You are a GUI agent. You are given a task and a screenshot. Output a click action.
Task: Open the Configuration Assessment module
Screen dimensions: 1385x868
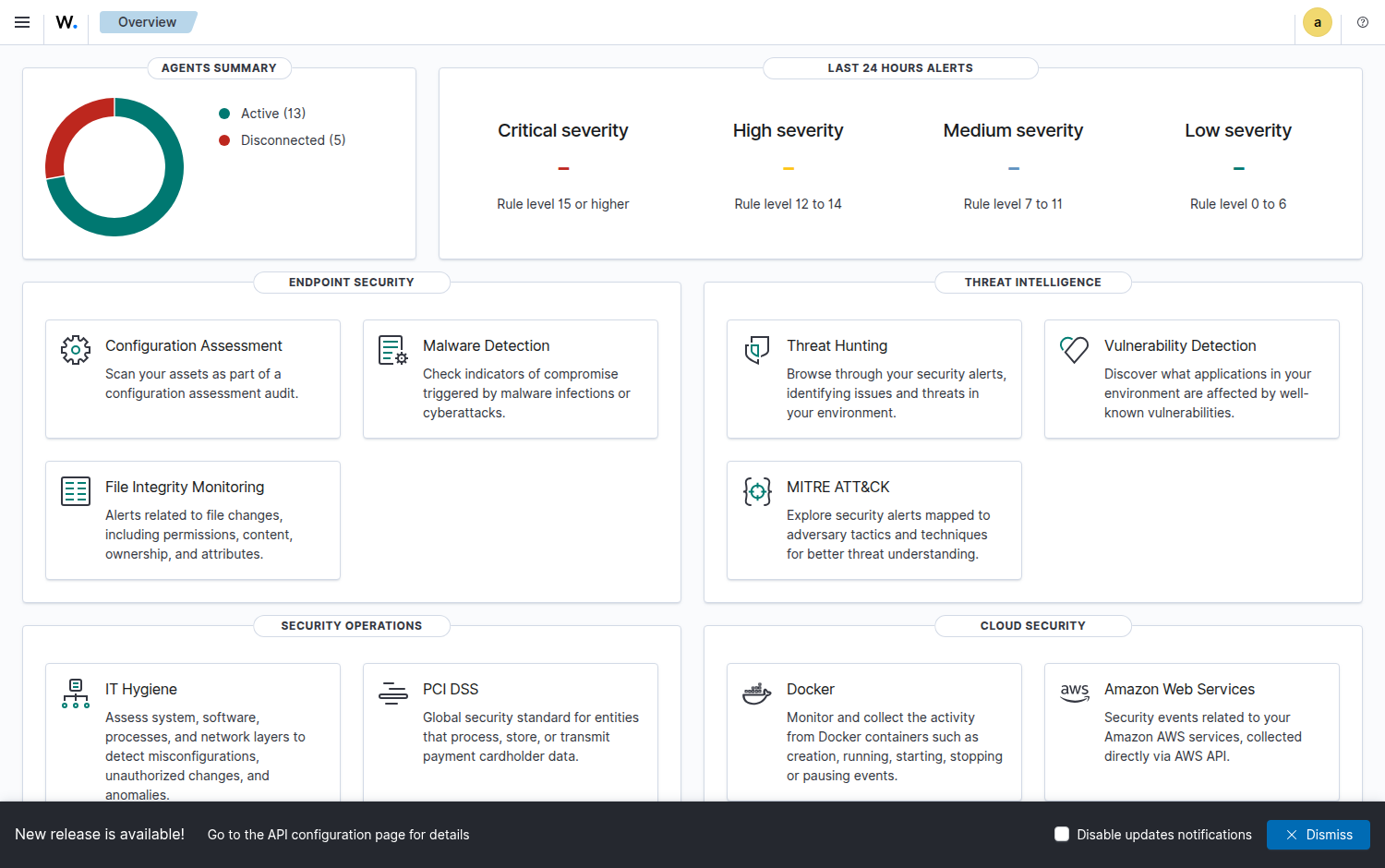tap(193, 379)
